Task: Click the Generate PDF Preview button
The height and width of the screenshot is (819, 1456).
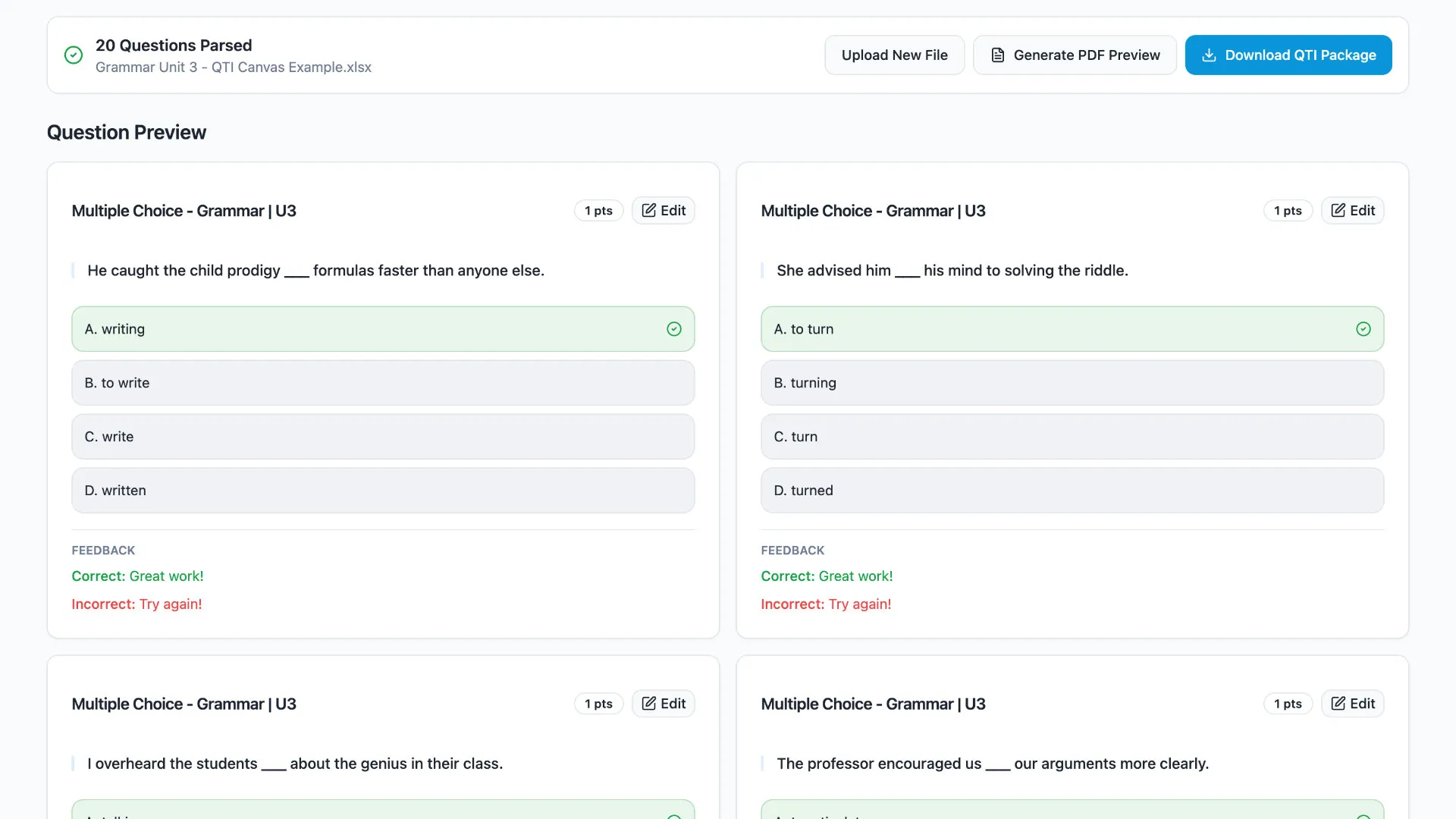Action: (1075, 55)
